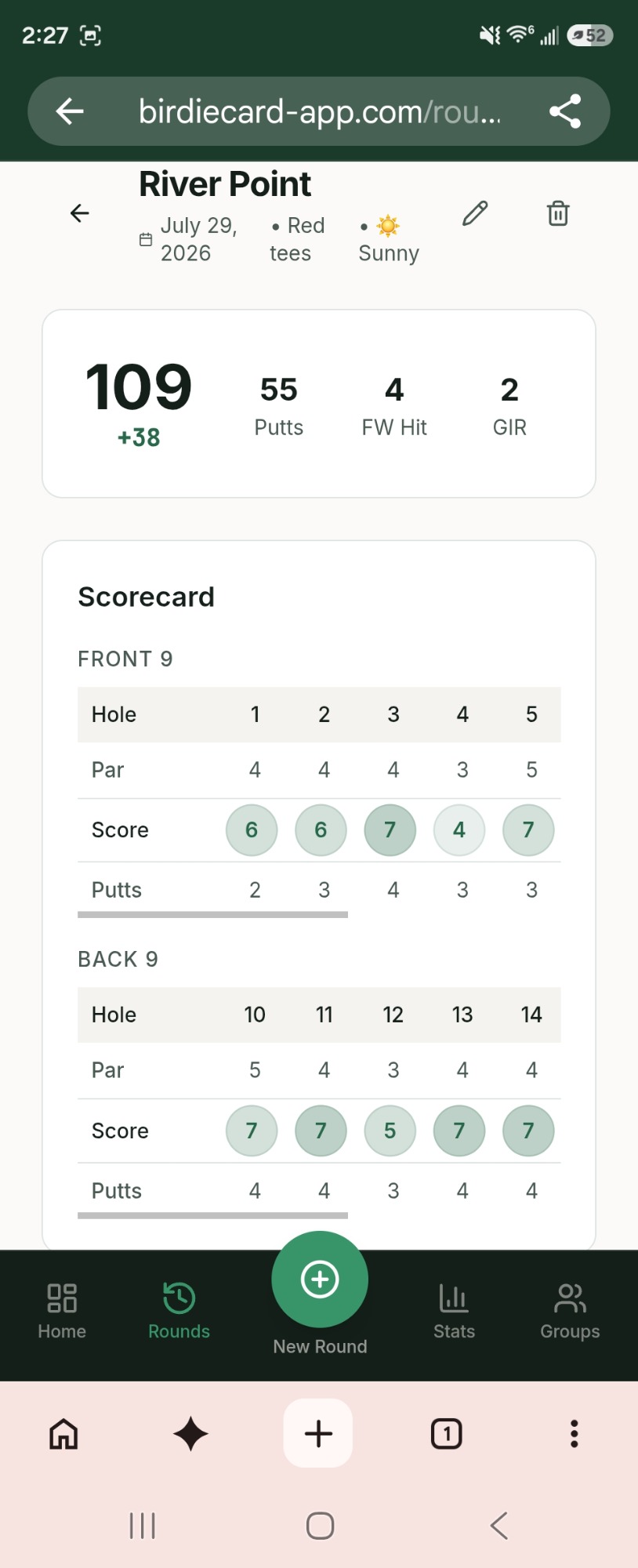Add a new browser tab with the plus button
The height and width of the screenshot is (1568, 638).
point(318,1433)
